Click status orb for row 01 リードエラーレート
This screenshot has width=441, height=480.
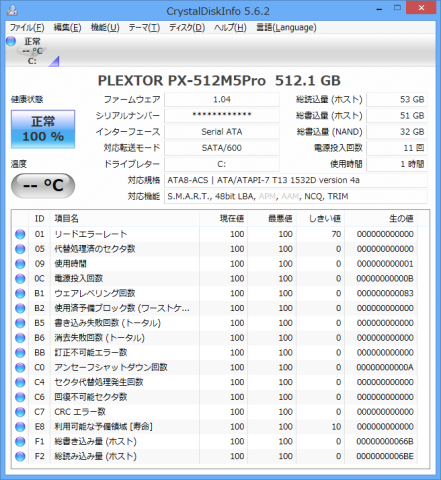point(20,234)
